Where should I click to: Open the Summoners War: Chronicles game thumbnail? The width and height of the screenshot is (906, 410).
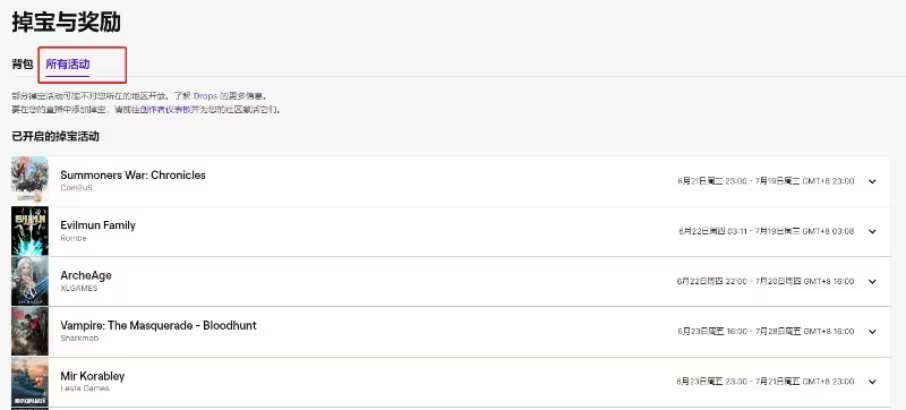pyautogui.click(x=29, y=180)
